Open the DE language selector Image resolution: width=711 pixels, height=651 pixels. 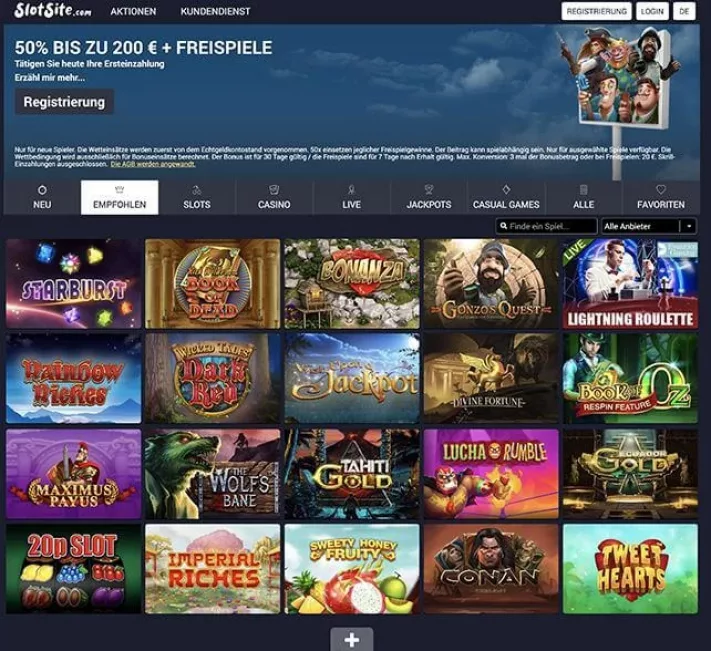[684, 11]
